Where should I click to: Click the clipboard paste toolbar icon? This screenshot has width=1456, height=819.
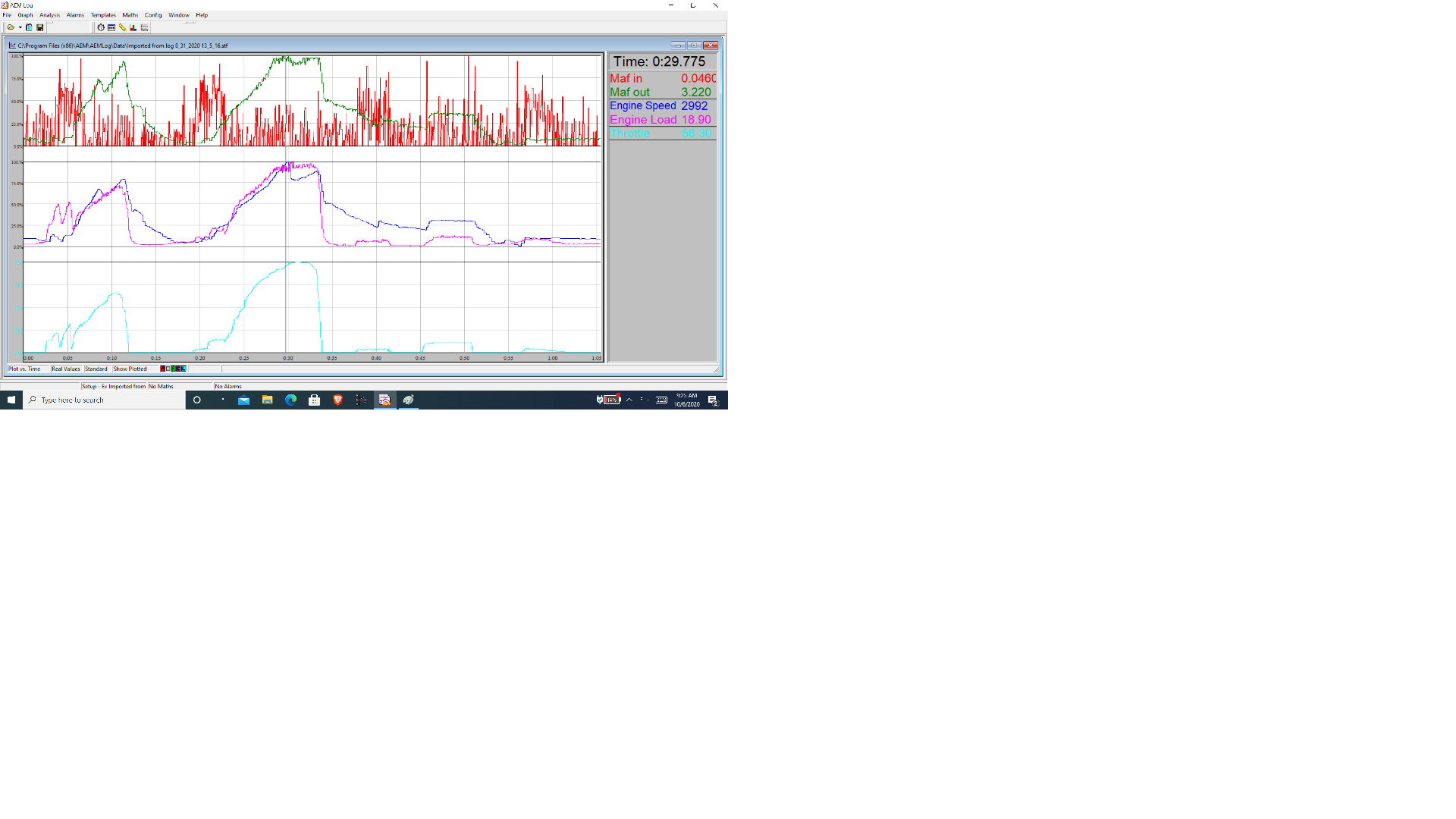point(30,27)
